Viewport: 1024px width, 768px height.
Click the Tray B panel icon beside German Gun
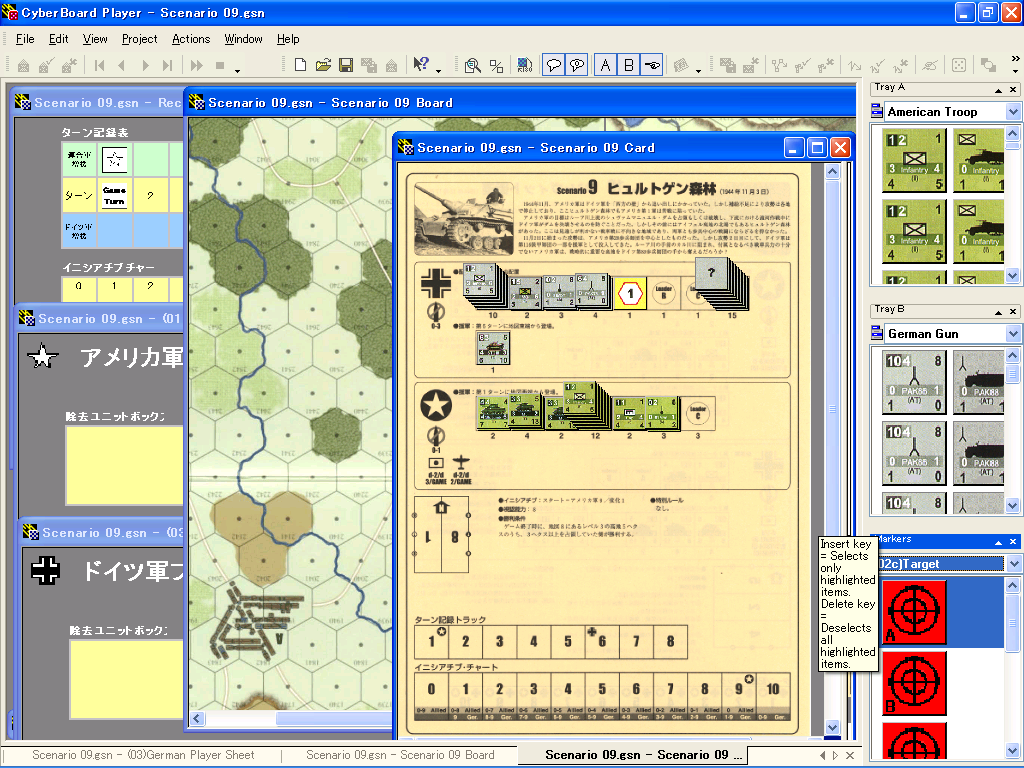click(x=877, y=334)
